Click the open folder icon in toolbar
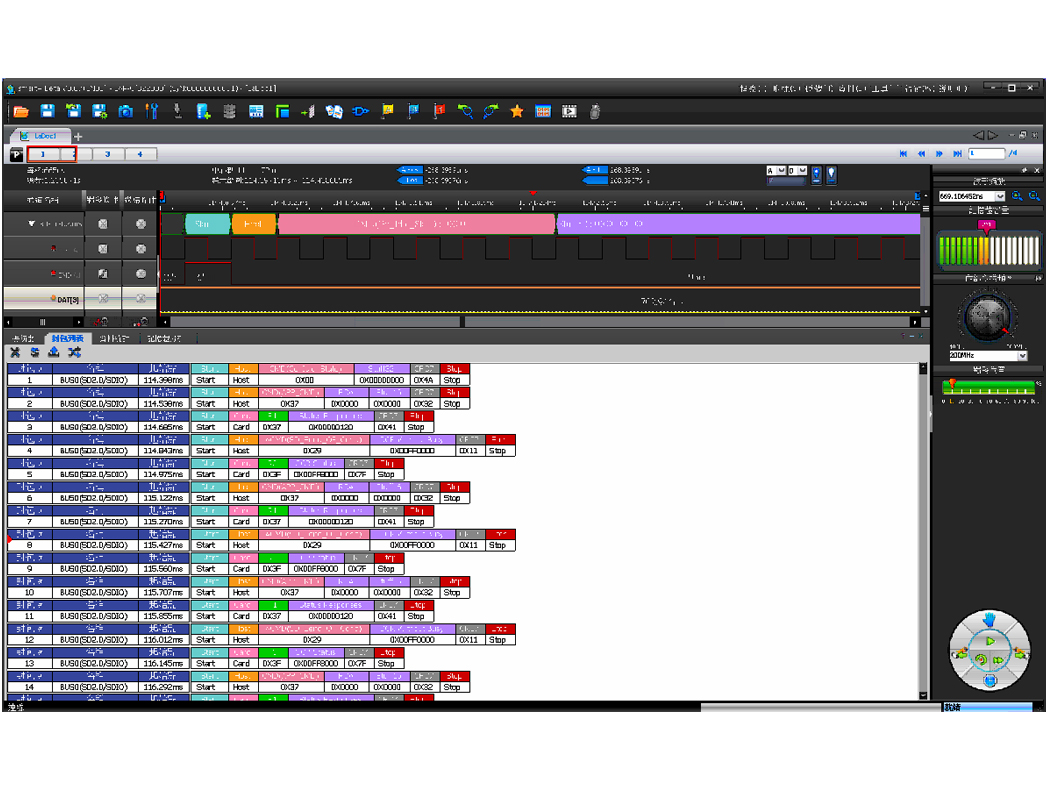The image size is (1050, 790). pos(20,111)
